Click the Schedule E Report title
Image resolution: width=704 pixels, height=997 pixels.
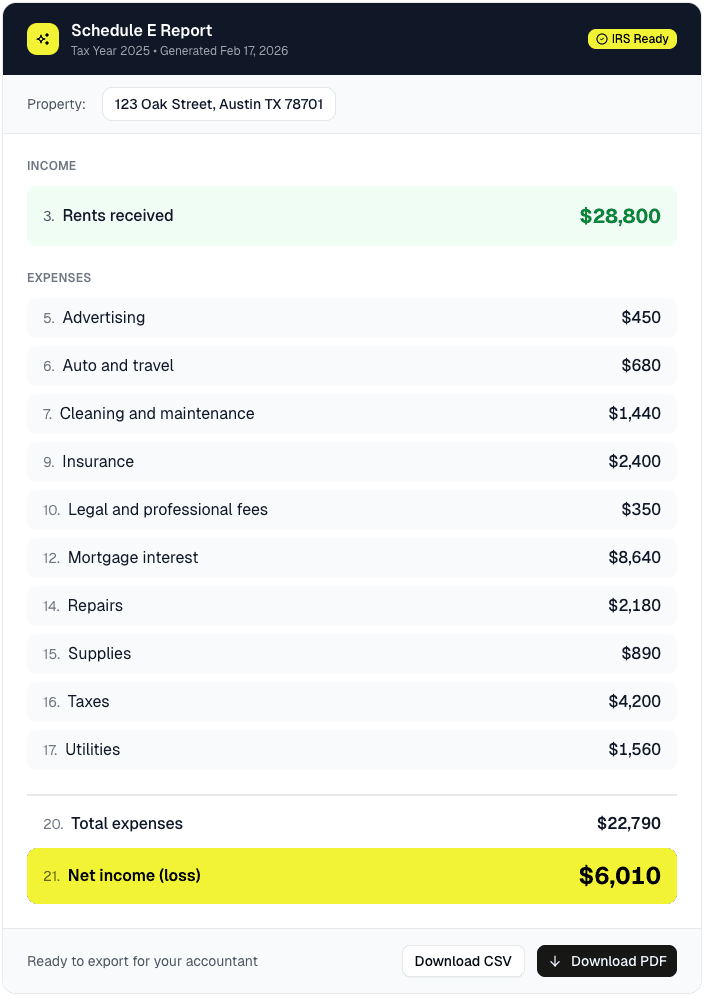tap(142, 30)
